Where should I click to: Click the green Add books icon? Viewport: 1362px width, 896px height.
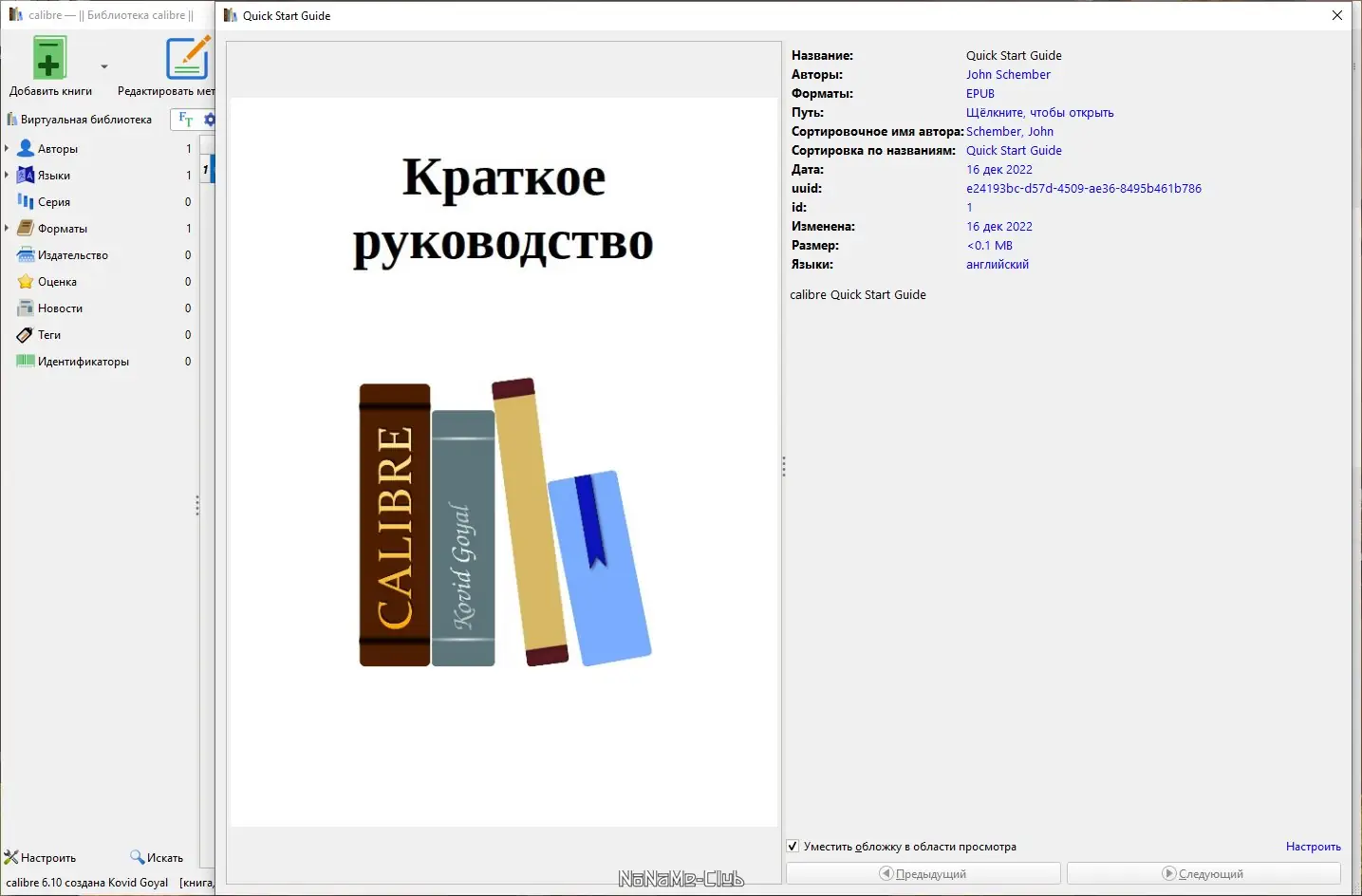coord(49,58)
